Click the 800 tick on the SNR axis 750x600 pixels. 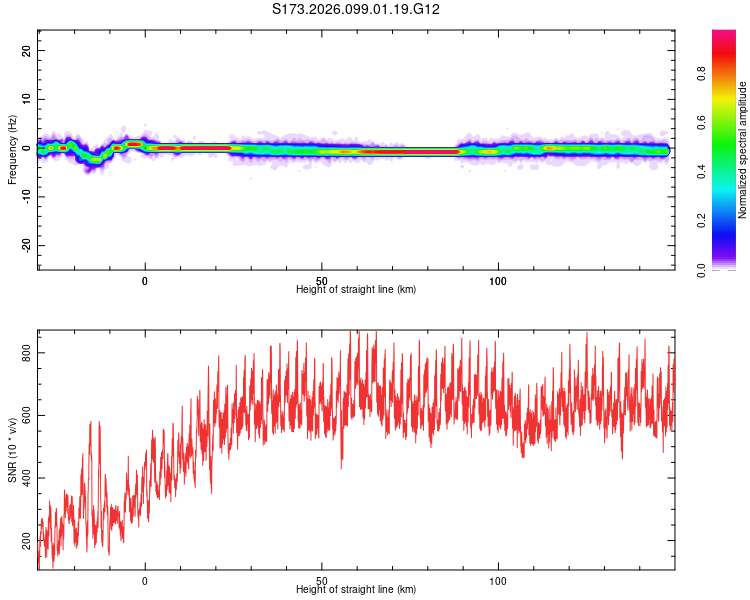[x=29, y=353]
